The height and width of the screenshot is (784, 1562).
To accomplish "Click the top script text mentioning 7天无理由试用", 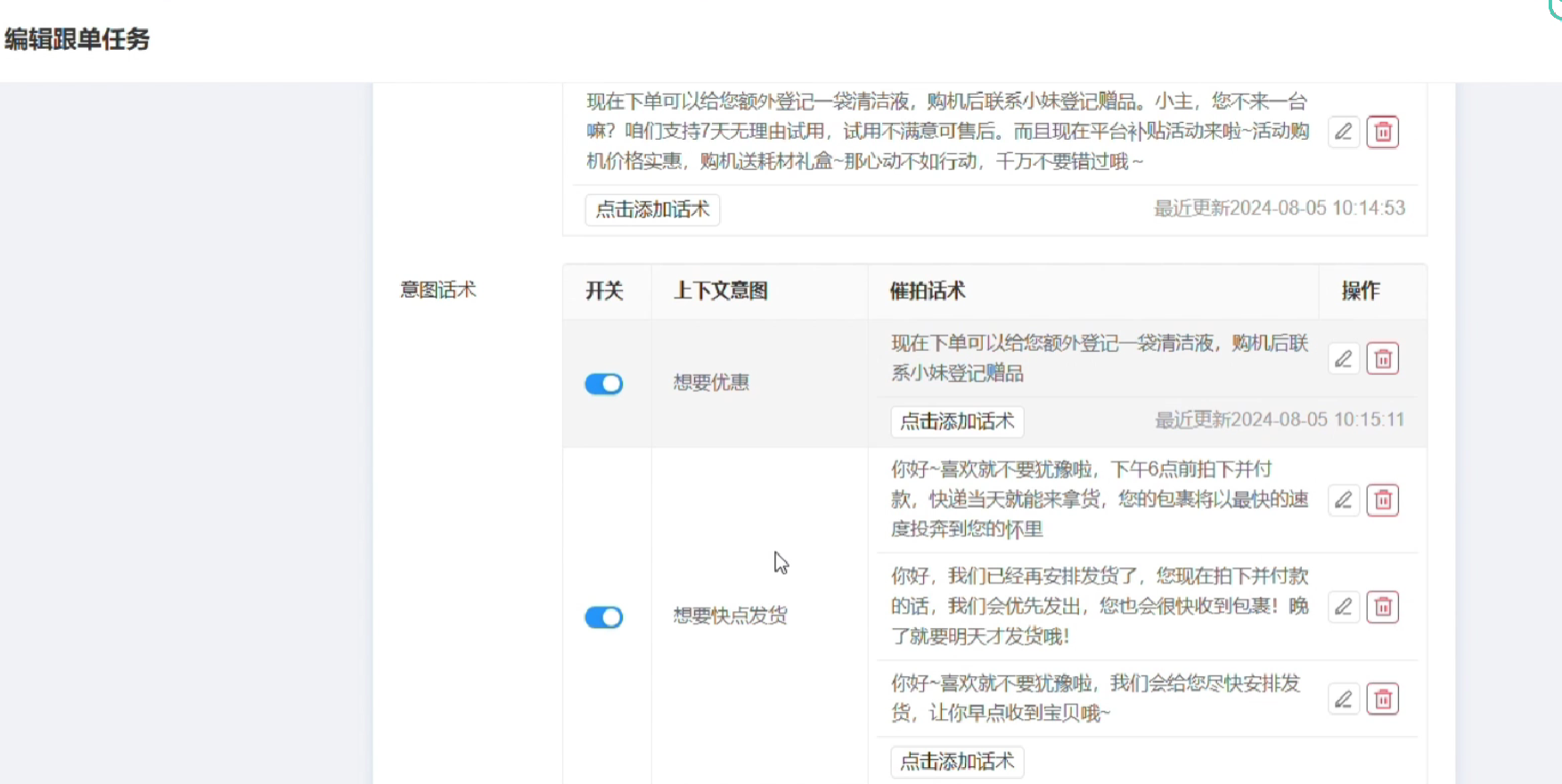I will coord(948,131).
